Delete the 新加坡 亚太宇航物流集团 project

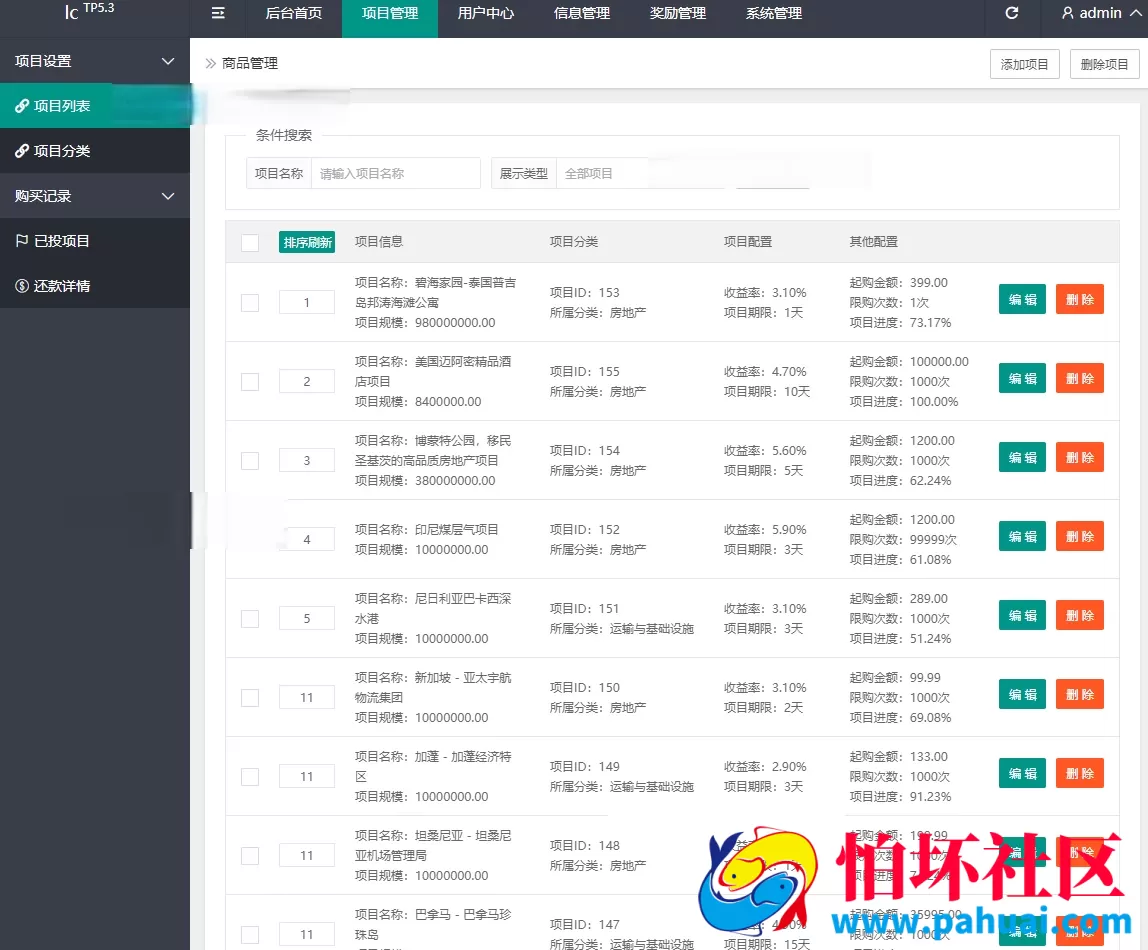pyautogui.click(x=1079, y=695)
